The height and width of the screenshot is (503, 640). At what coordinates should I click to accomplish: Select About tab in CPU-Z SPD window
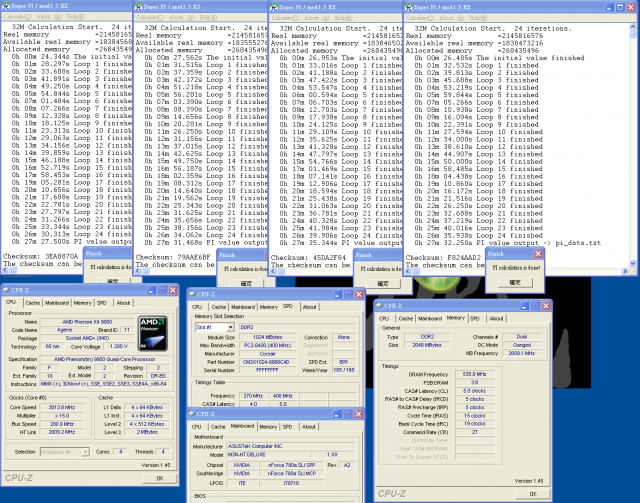[309, 307]
